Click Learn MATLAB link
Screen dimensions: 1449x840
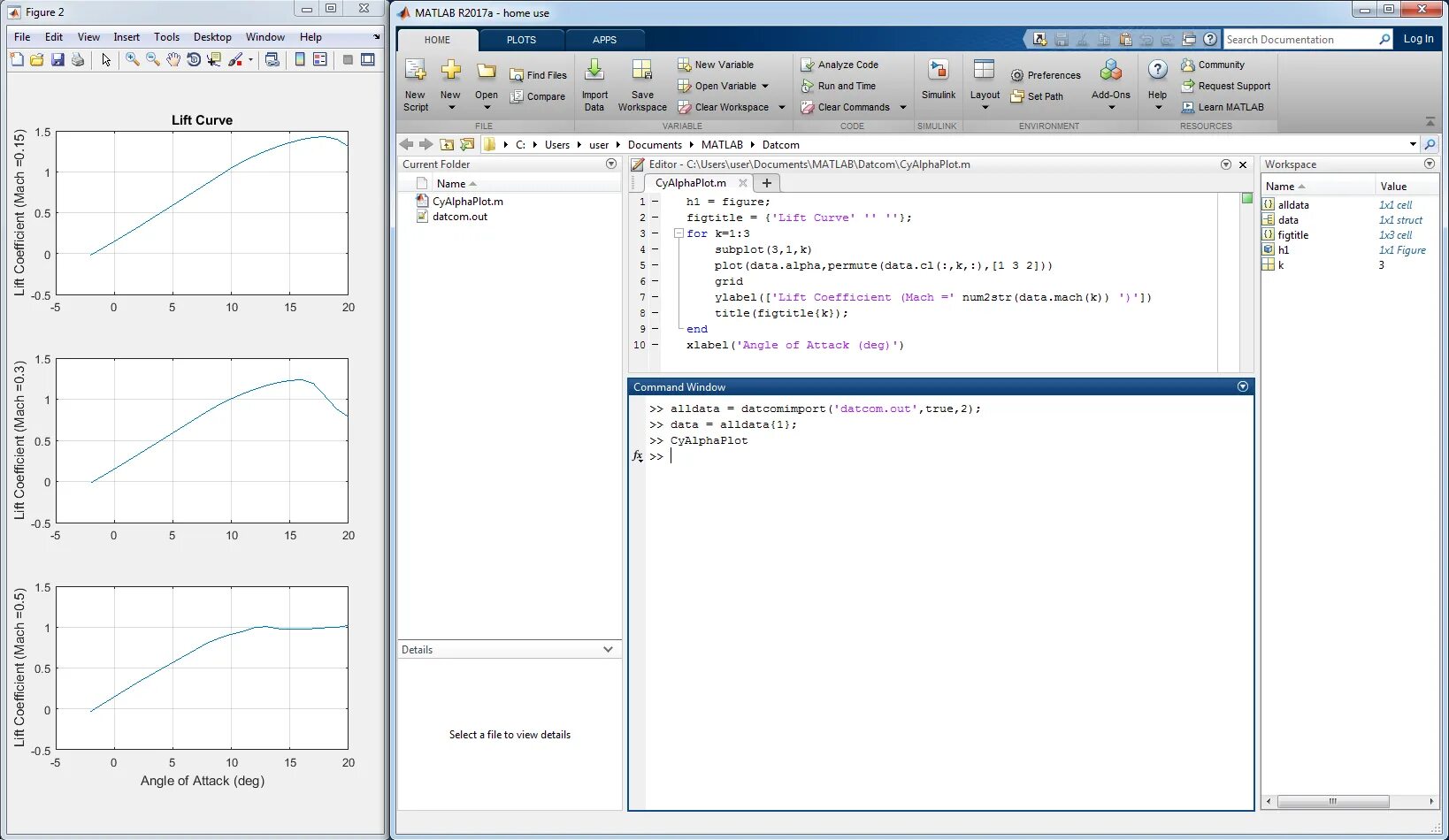pyautogui.click(x=1223, y=107)
